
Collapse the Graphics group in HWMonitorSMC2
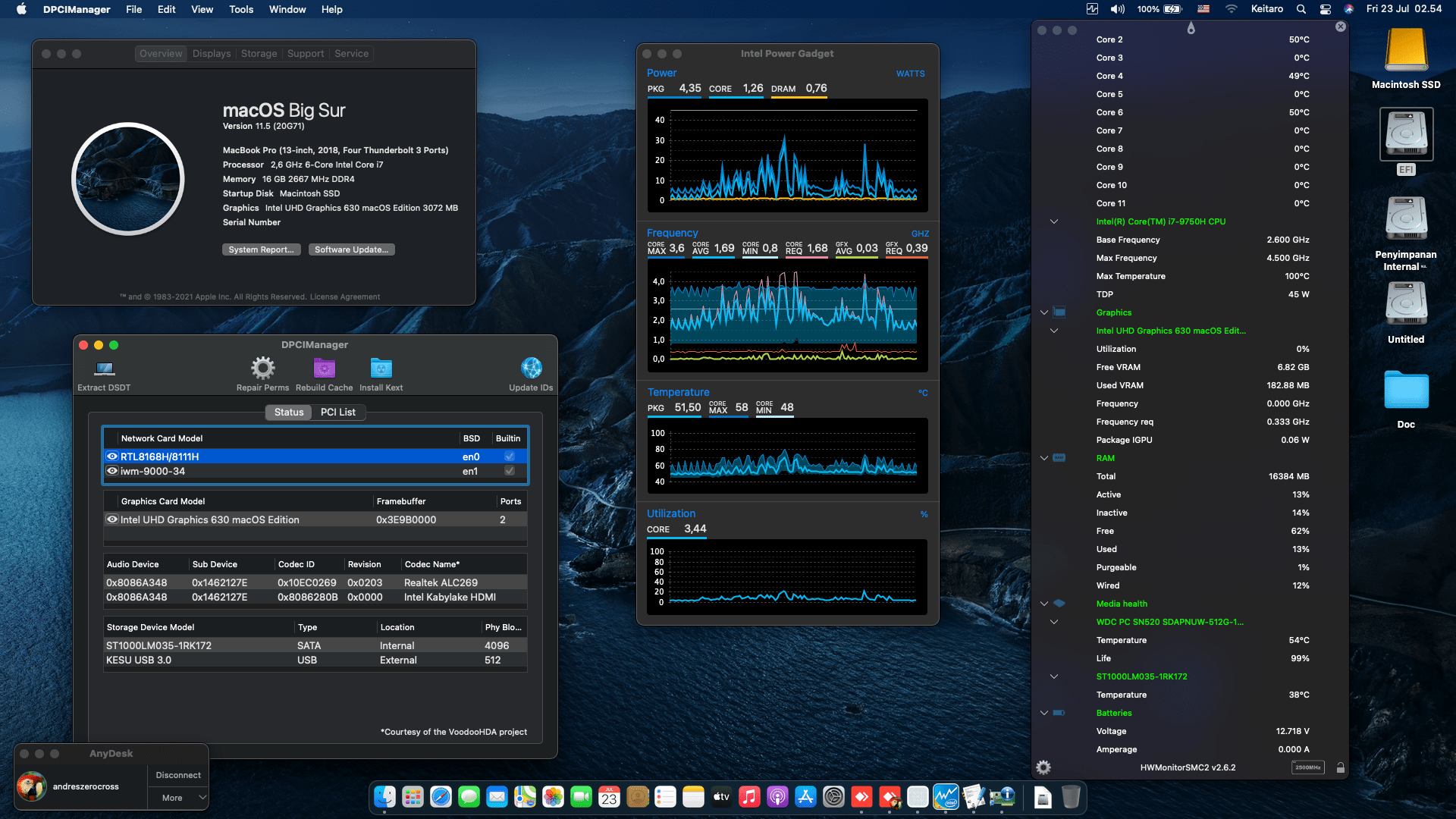[x=1044, y=312]
